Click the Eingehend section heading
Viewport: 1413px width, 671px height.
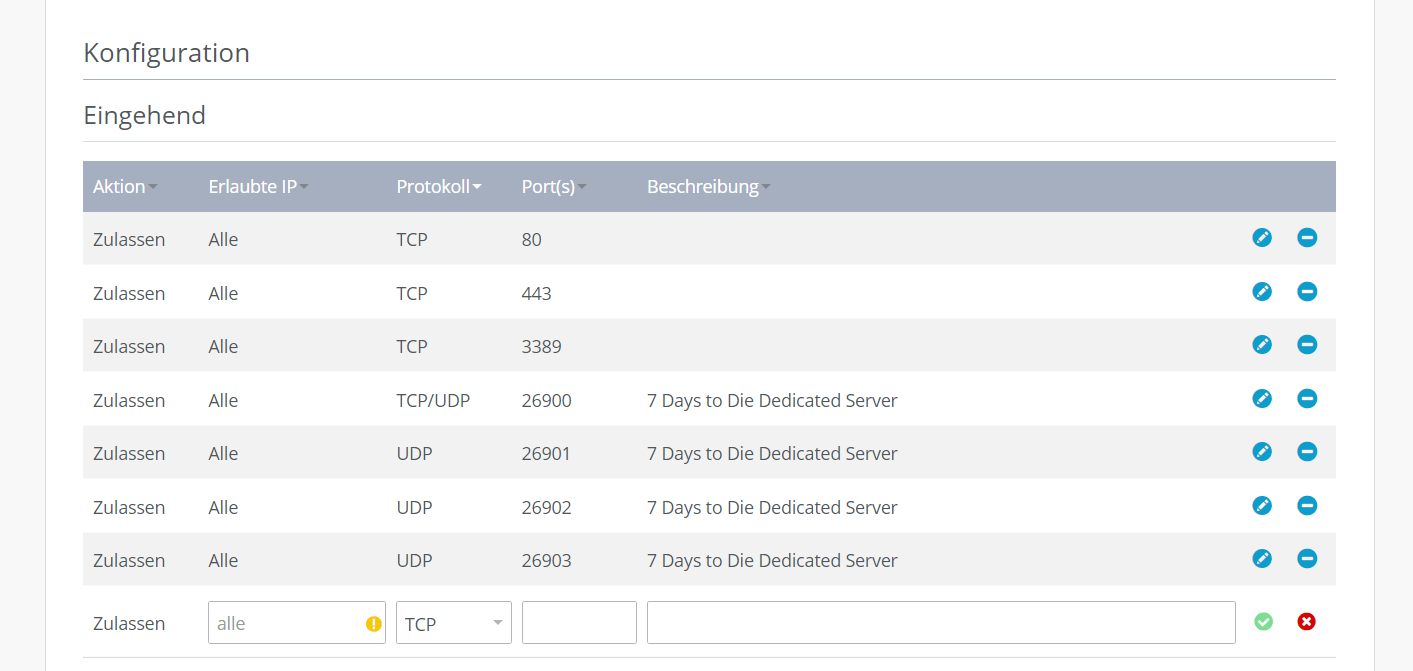tap(145, 116)
